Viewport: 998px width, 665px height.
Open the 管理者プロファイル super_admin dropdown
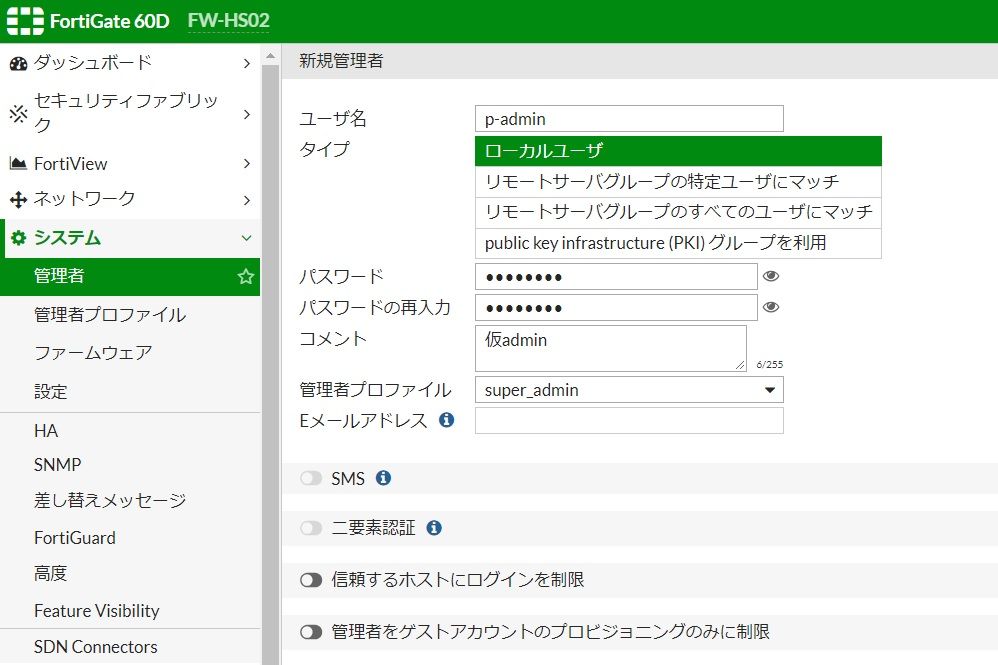click(629, 389)
